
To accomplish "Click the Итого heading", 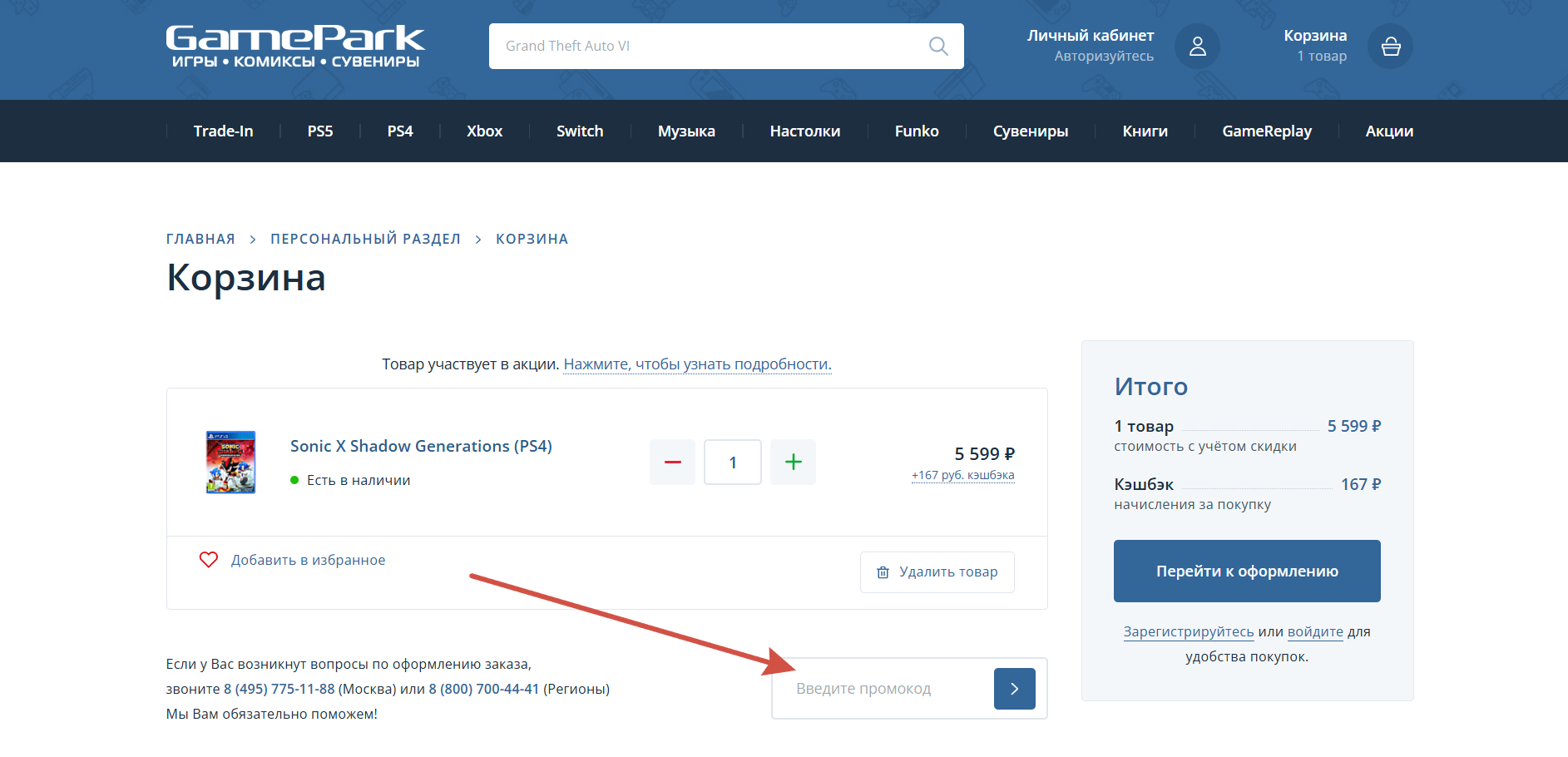I will [1151, 386].
